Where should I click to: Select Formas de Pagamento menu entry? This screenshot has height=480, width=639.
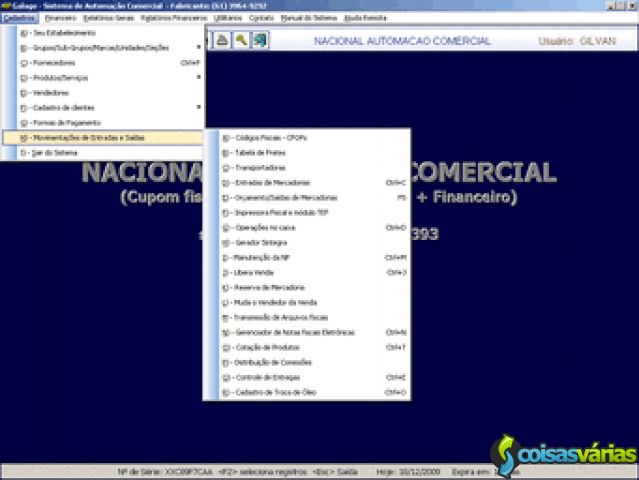click(x=103, y=123)
